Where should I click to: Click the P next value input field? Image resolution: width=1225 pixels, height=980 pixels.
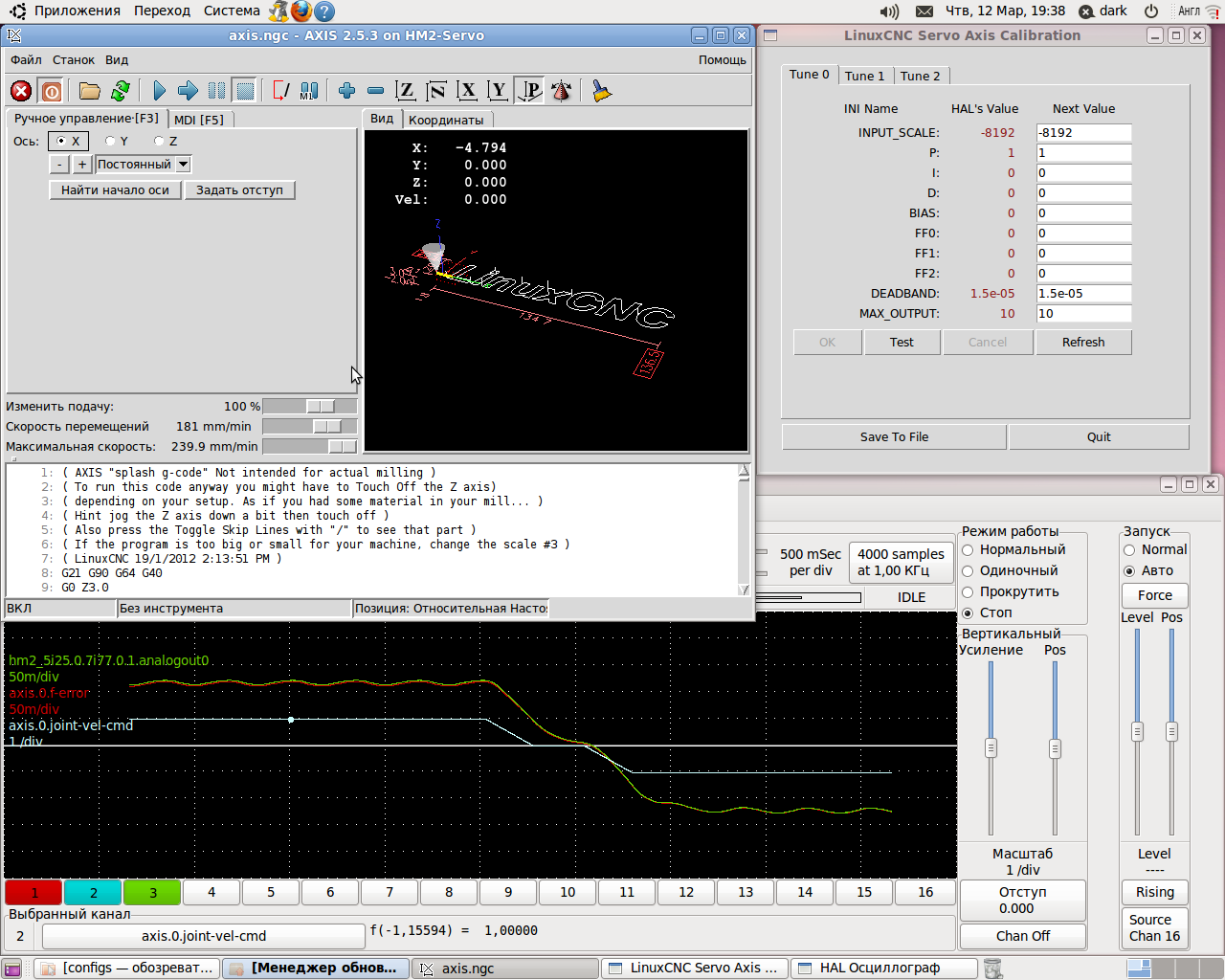coord(1083,153)
